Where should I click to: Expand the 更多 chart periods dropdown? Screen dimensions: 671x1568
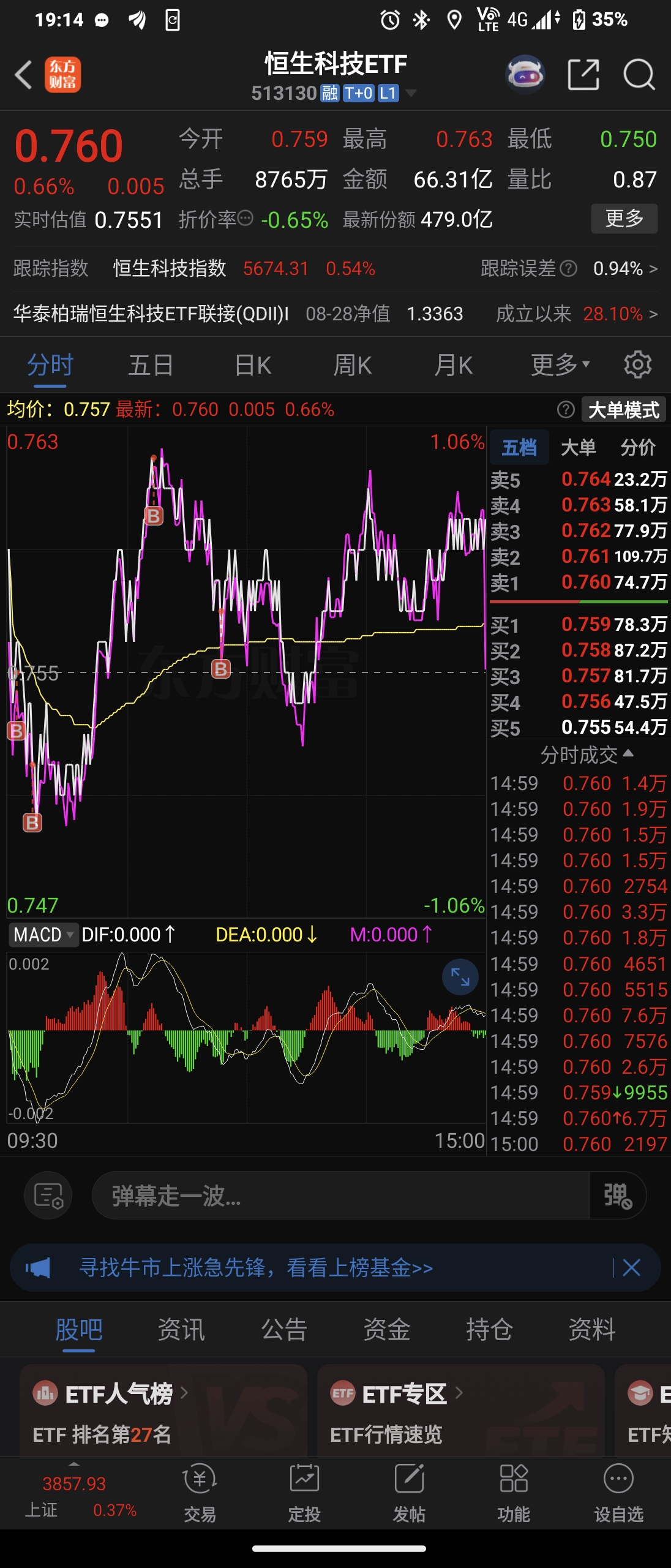(x=560, y=365)
